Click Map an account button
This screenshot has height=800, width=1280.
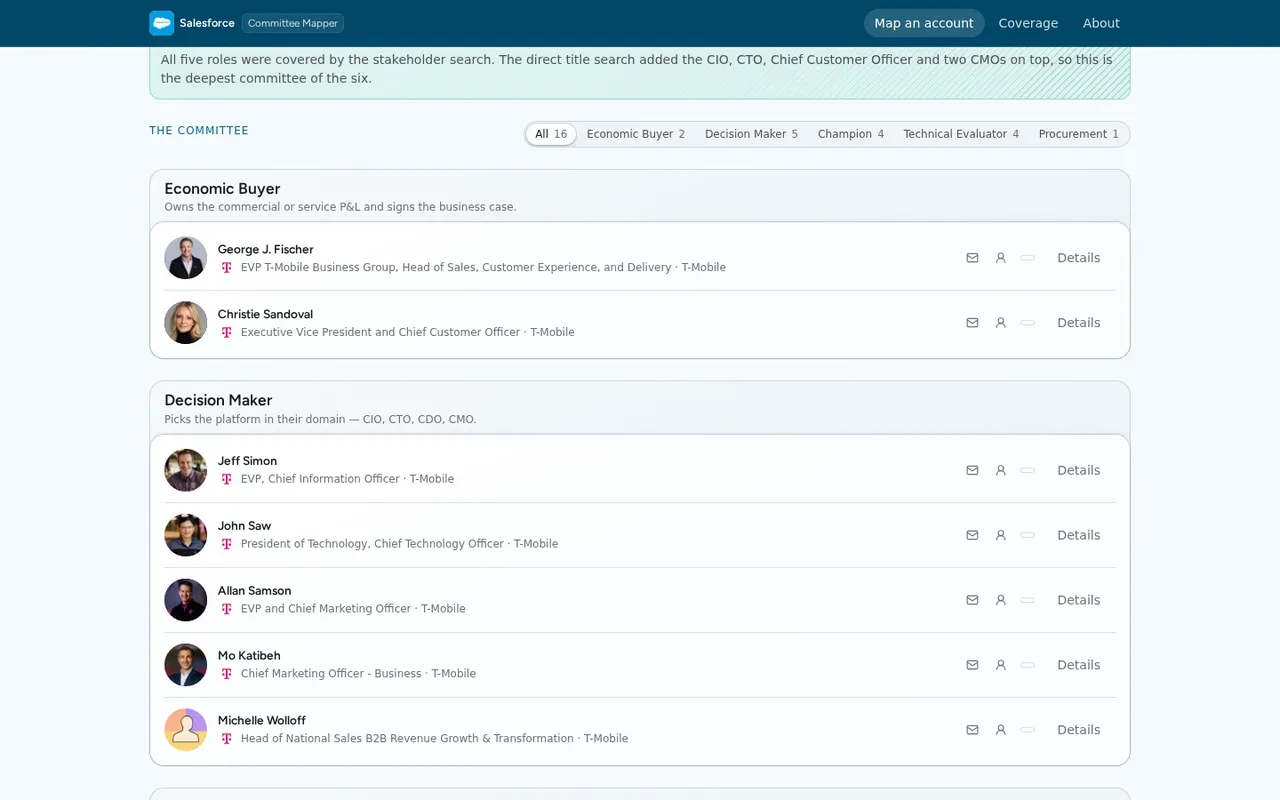(924, 23)
